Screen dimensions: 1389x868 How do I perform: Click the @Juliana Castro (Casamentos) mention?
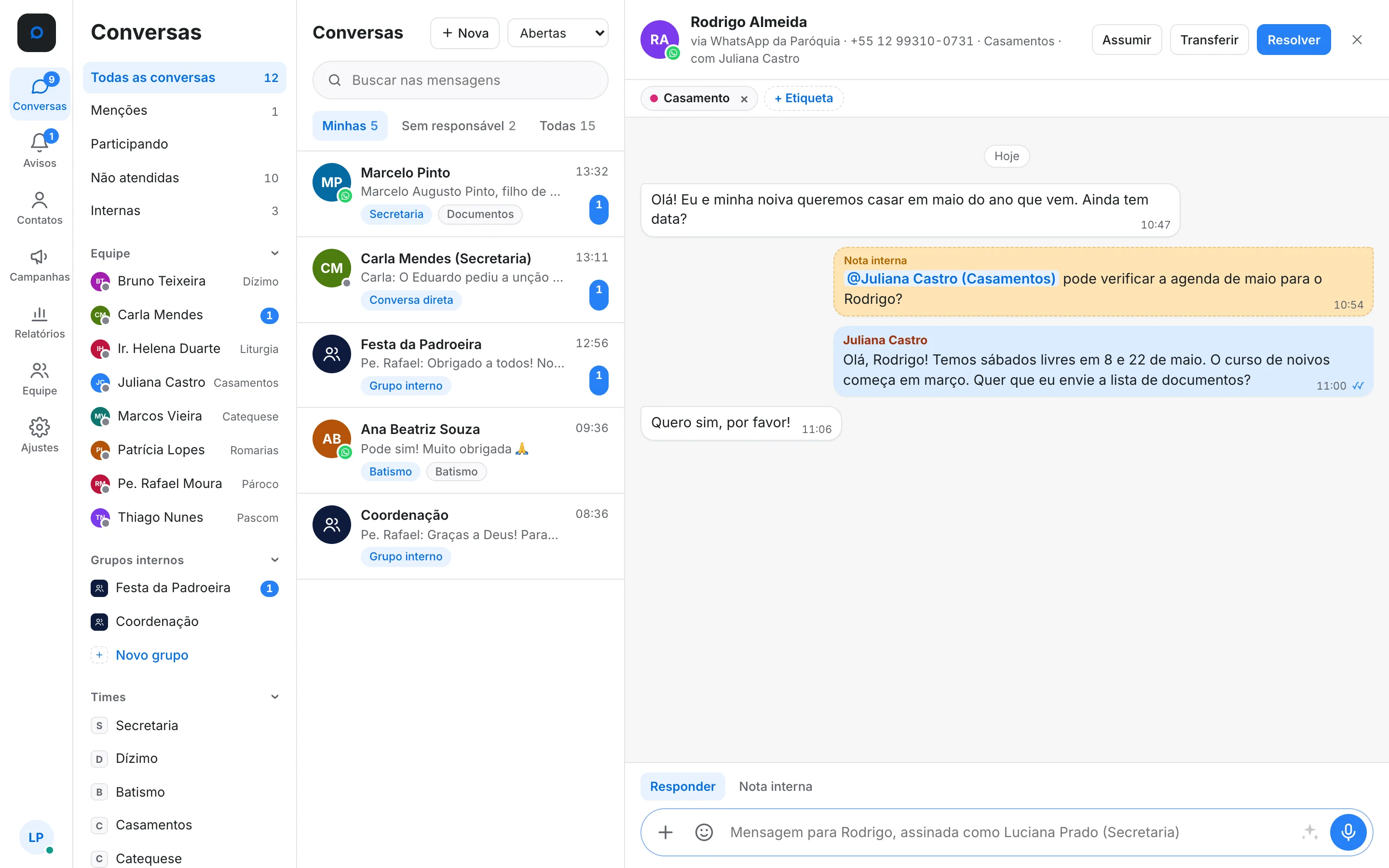pyautogui.click(x=951, y=278)
